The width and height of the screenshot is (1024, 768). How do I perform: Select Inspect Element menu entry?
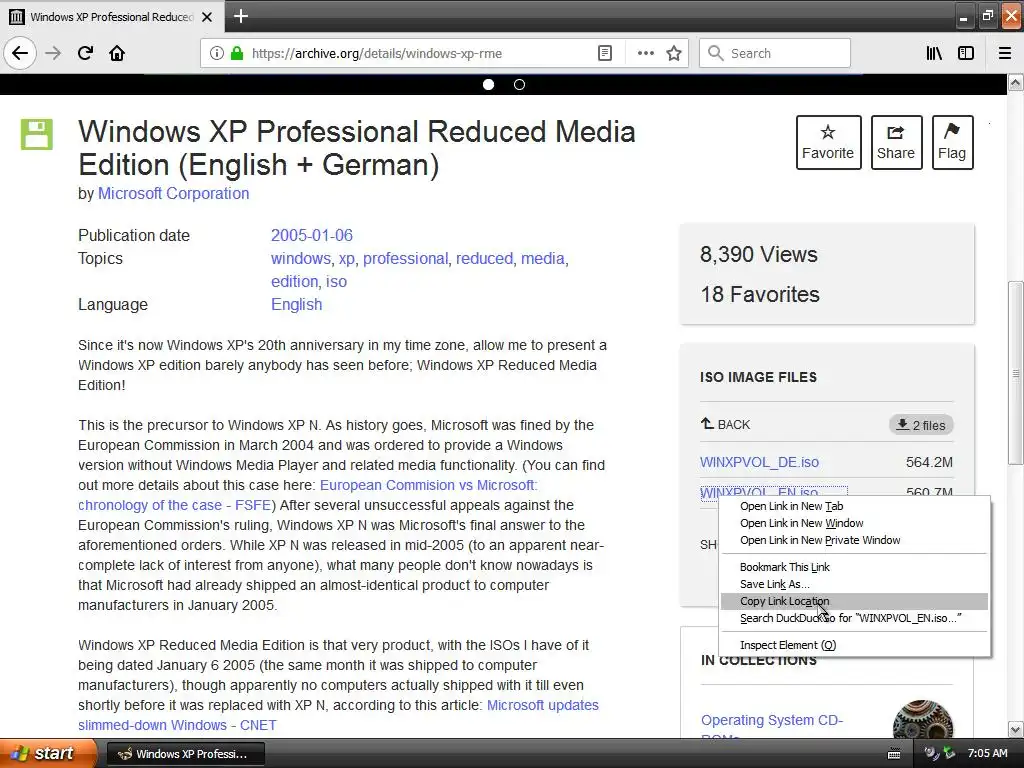tap(854, 645)
